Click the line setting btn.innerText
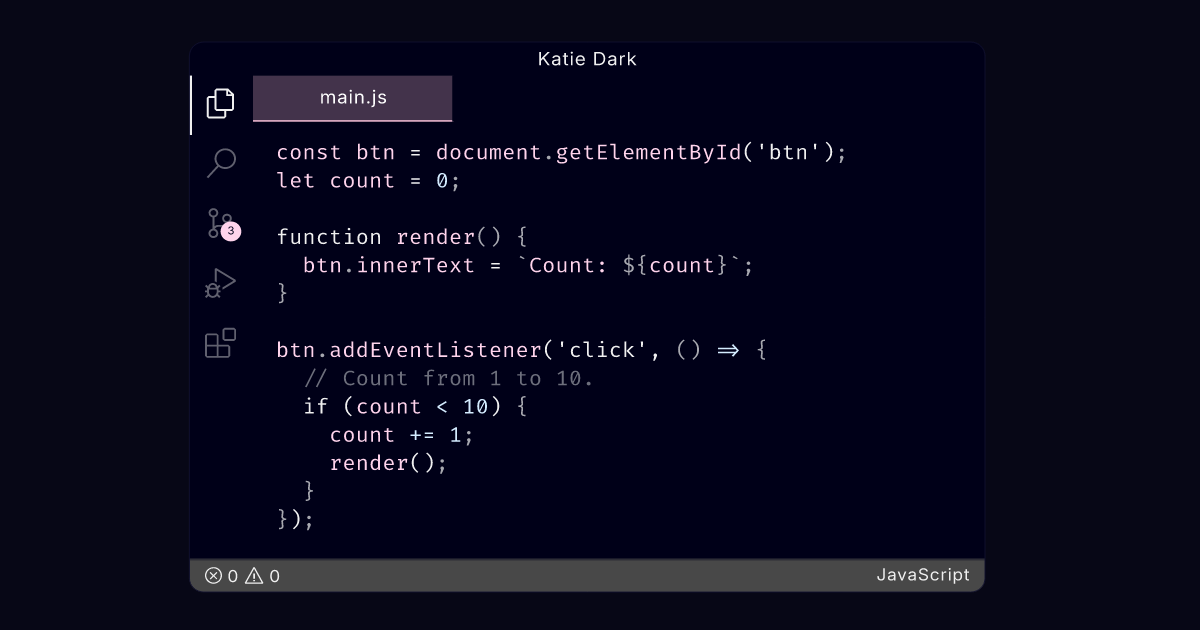The image size is (1200, 630). (x=529, y=265)
